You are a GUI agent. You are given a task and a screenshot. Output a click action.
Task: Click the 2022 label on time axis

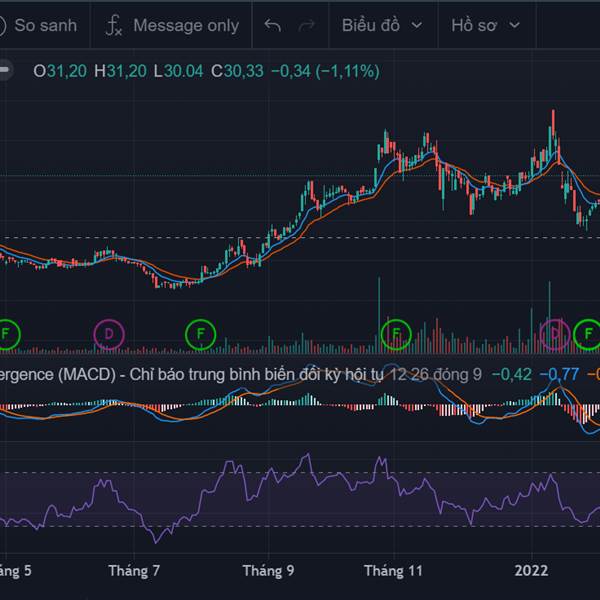[531, 571]
